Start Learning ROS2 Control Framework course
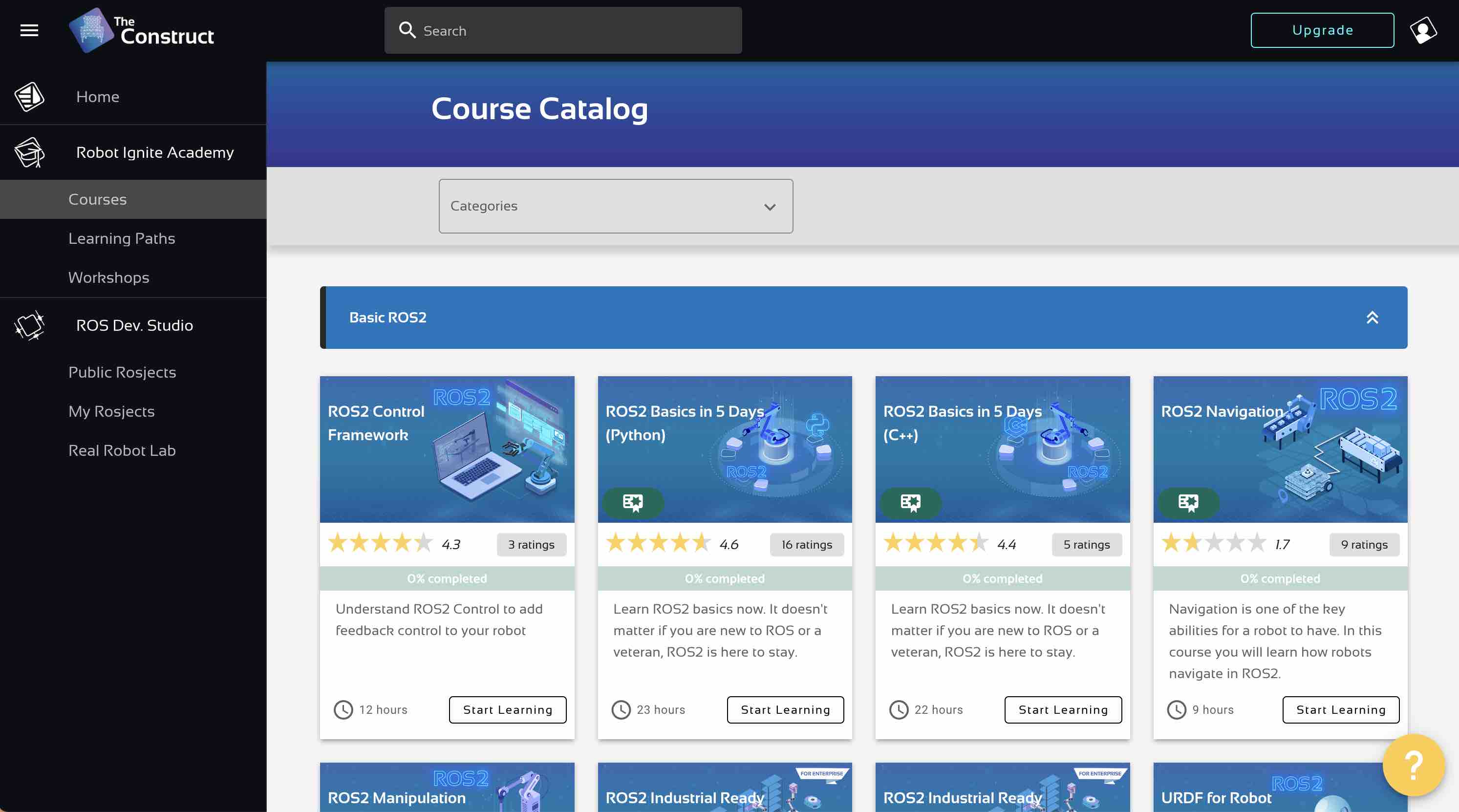 click(508, 710)
